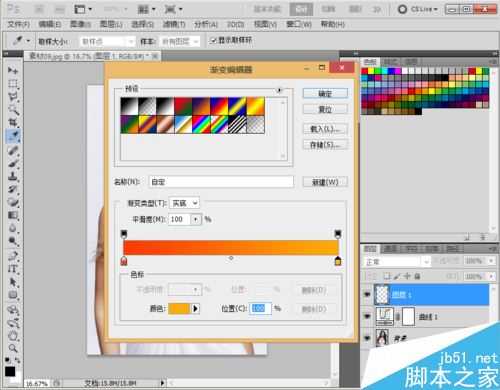The height and width of the screenshot is (390, 500).
Task: Select the History Brush tool
Action: point(13,189)
